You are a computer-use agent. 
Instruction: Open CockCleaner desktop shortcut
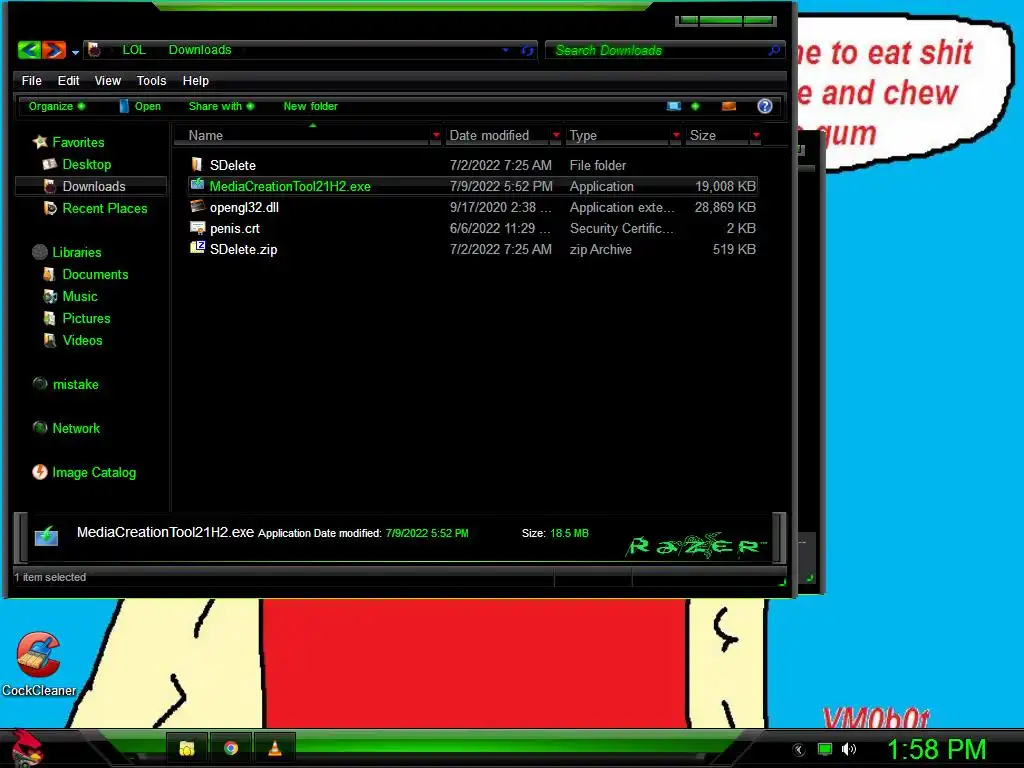point(39,665)
